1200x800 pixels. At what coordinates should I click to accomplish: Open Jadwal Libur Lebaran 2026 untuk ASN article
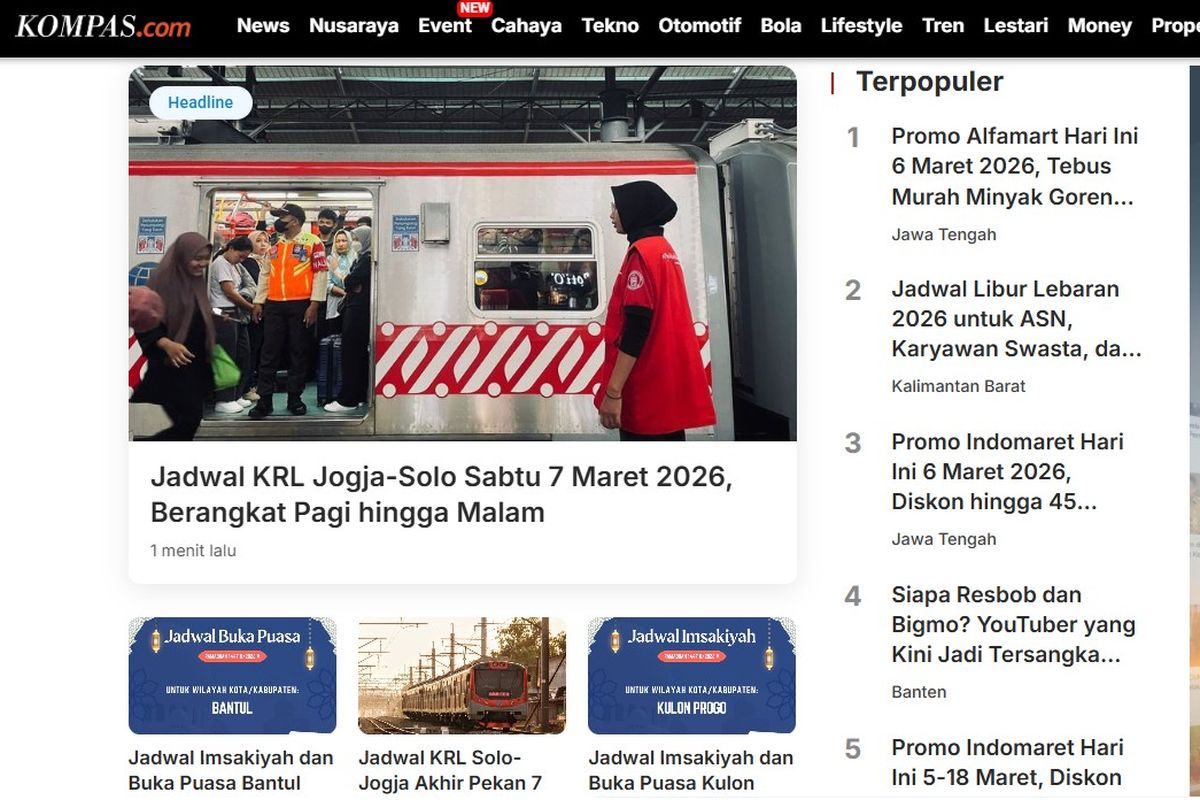[x=1016, y=319]
